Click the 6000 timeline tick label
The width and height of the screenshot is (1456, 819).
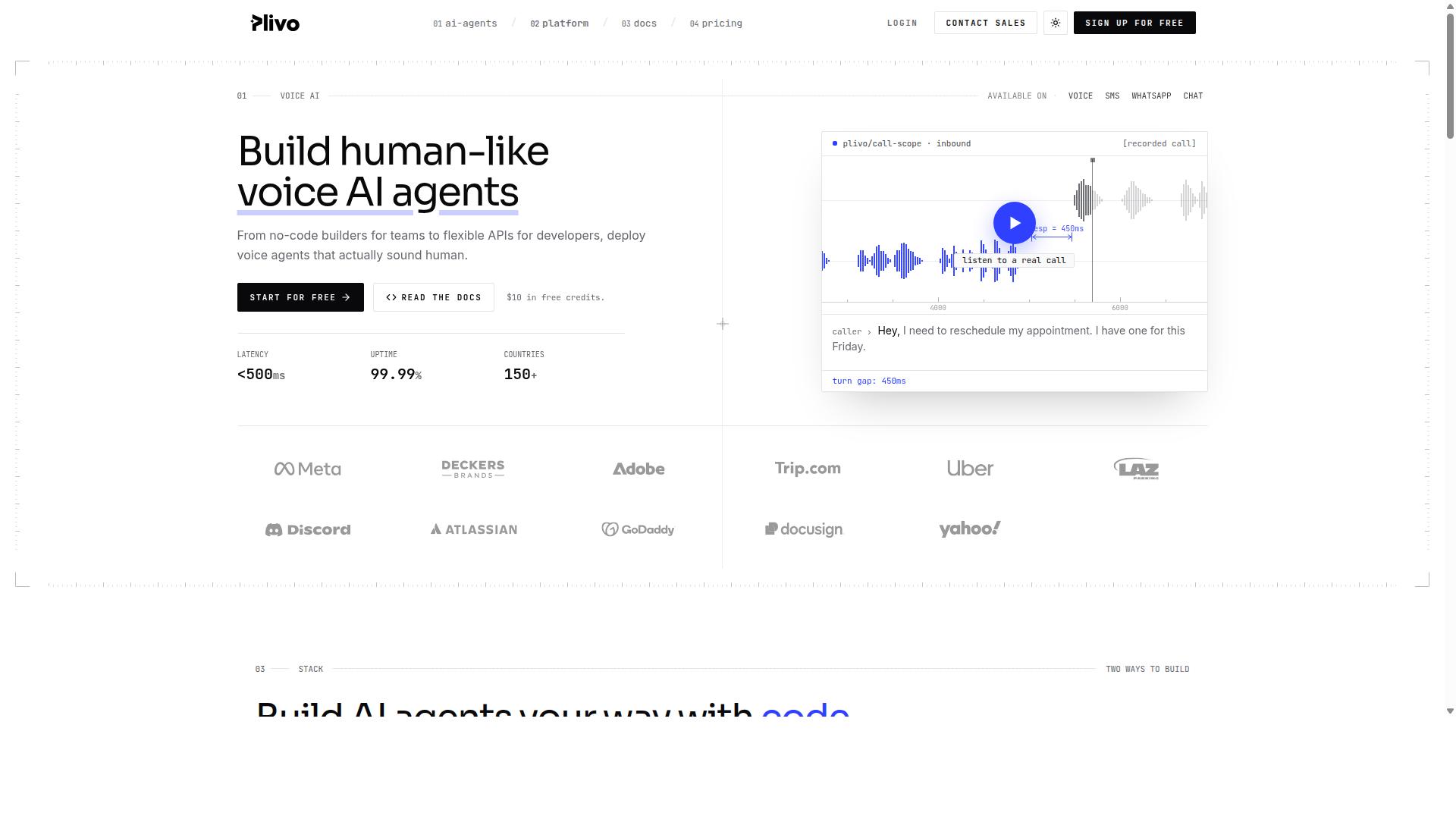[x=1120, y=308]
